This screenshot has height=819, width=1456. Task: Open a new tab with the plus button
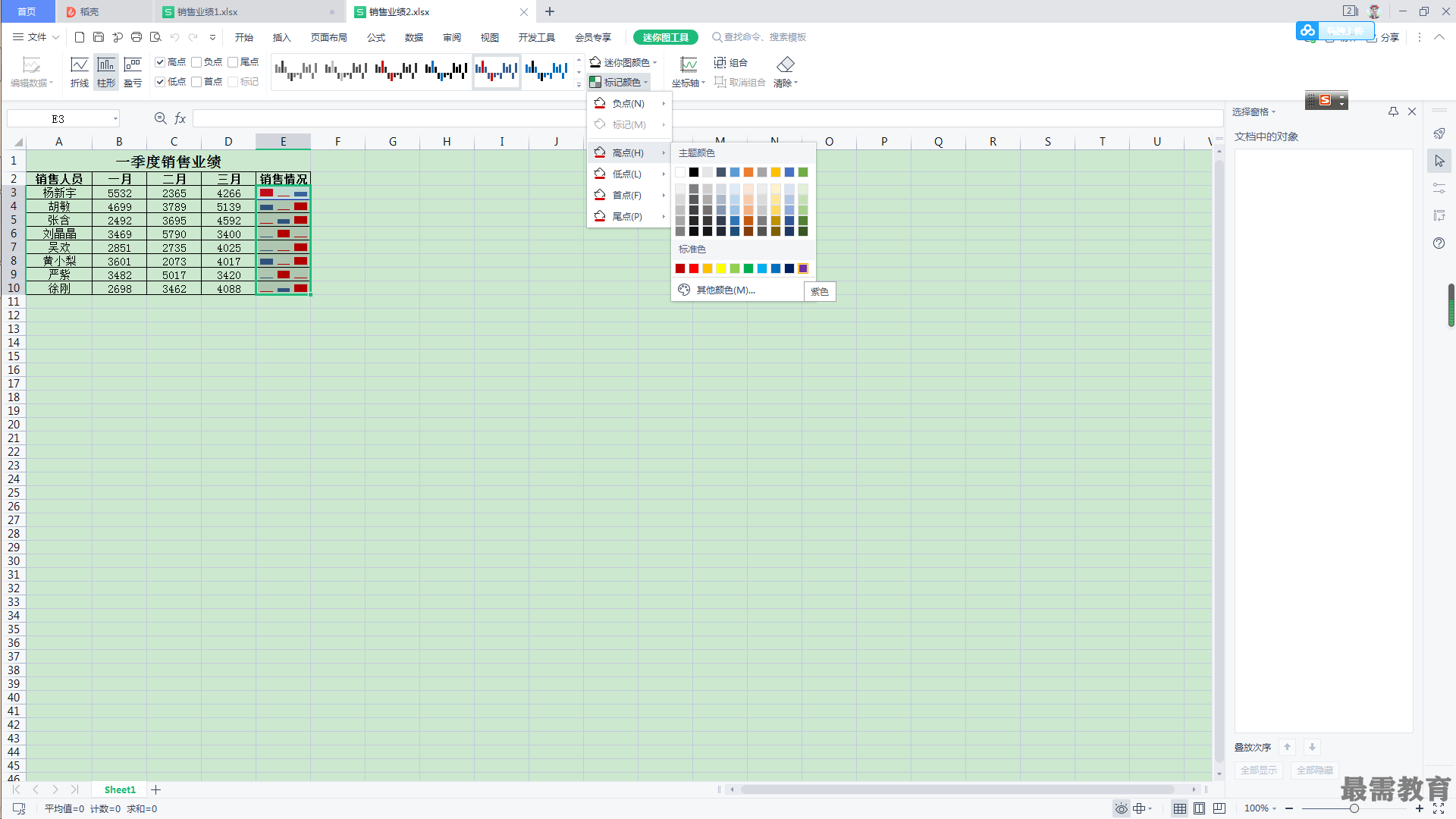[550, 11]
